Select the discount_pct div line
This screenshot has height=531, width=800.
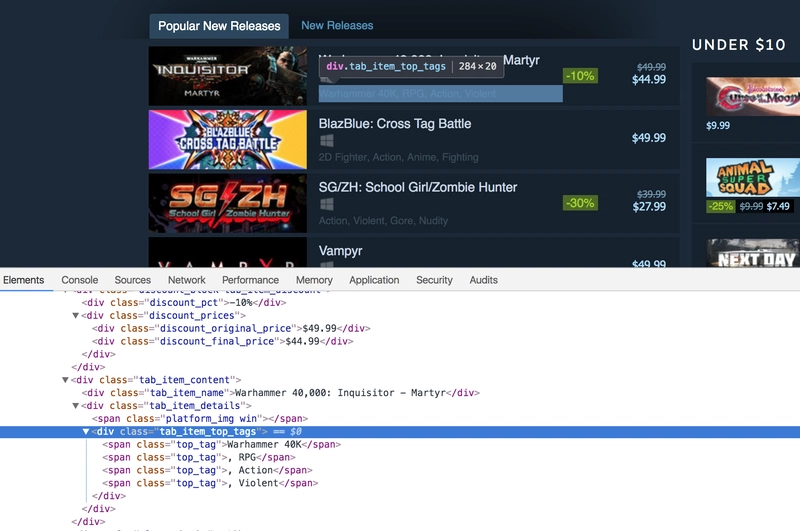184,302
